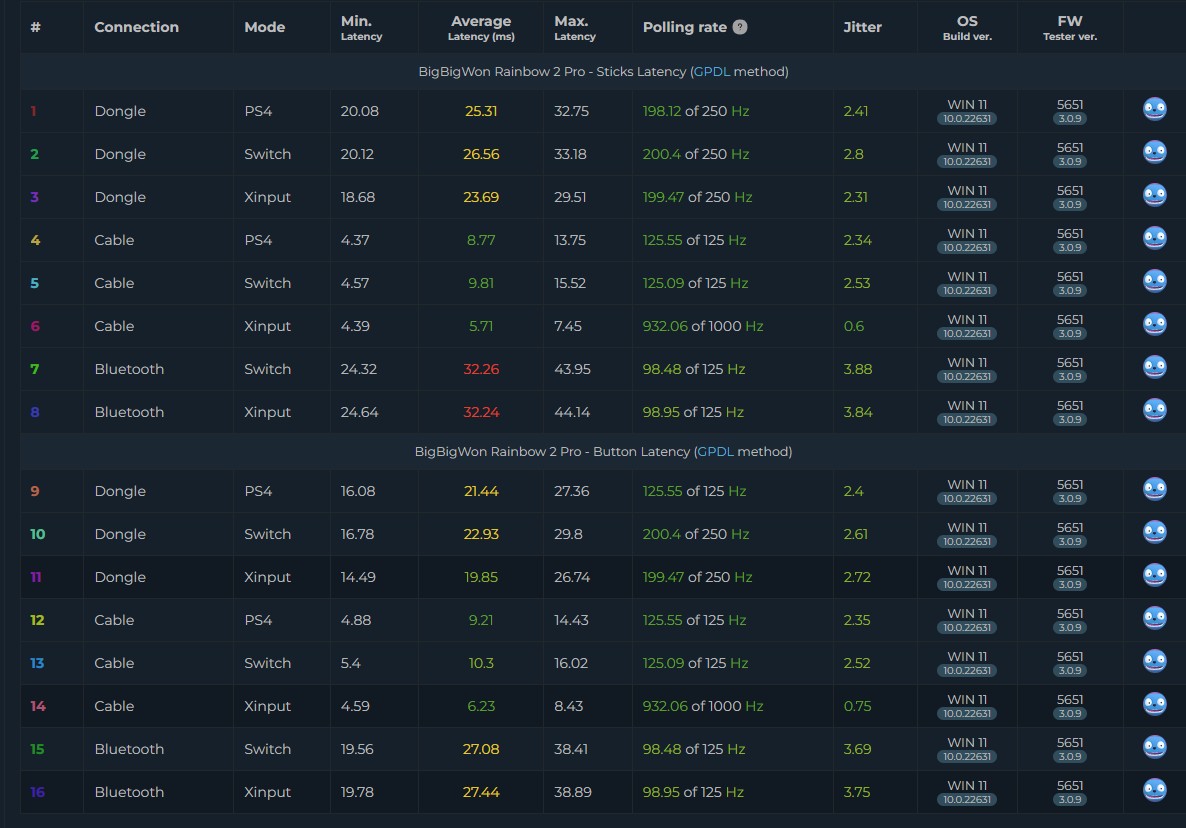Click max latency value 38.89
This screenshot has width=1186, height=828.
[573, 792]
